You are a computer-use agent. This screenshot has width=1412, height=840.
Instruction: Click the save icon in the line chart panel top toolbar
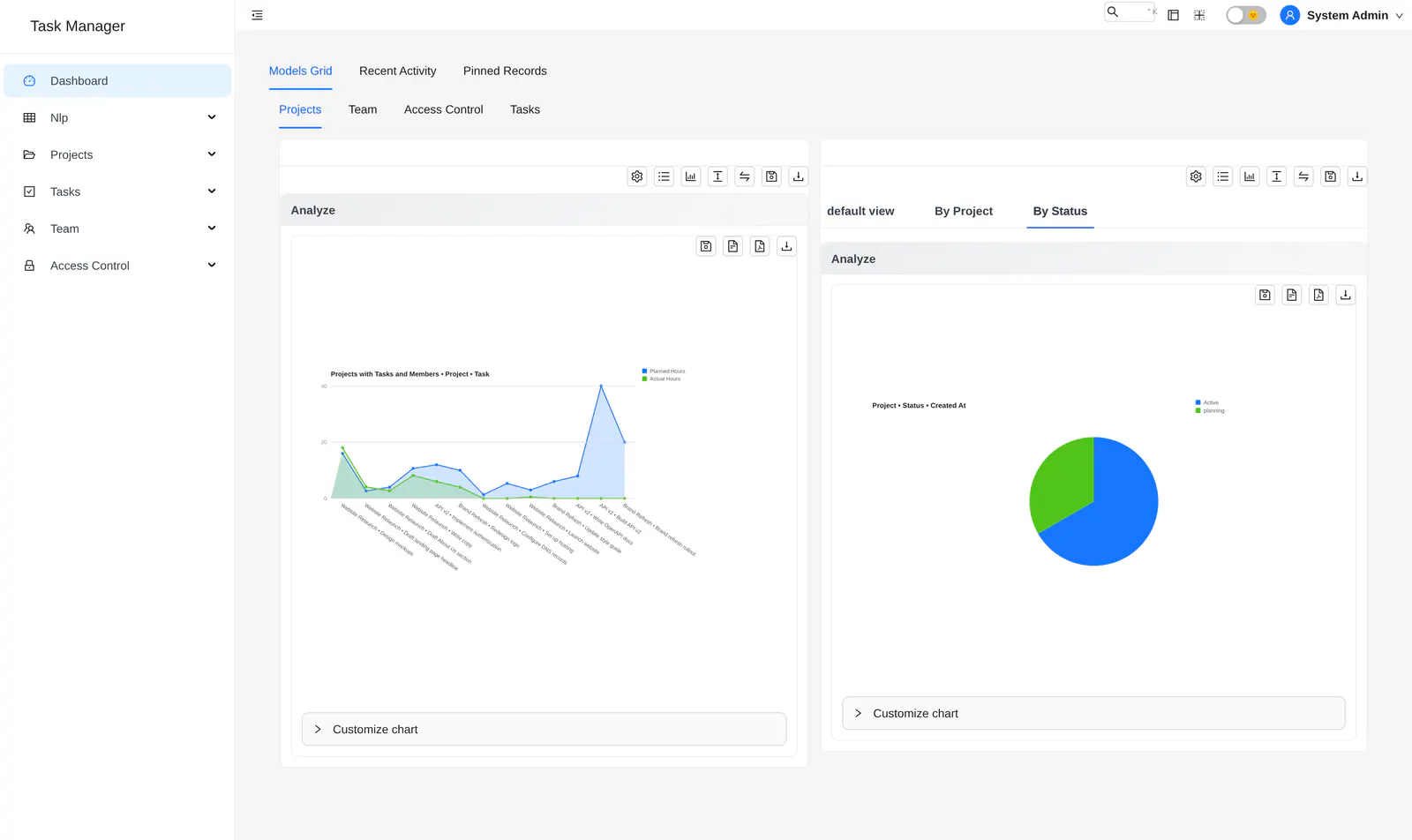771,176
